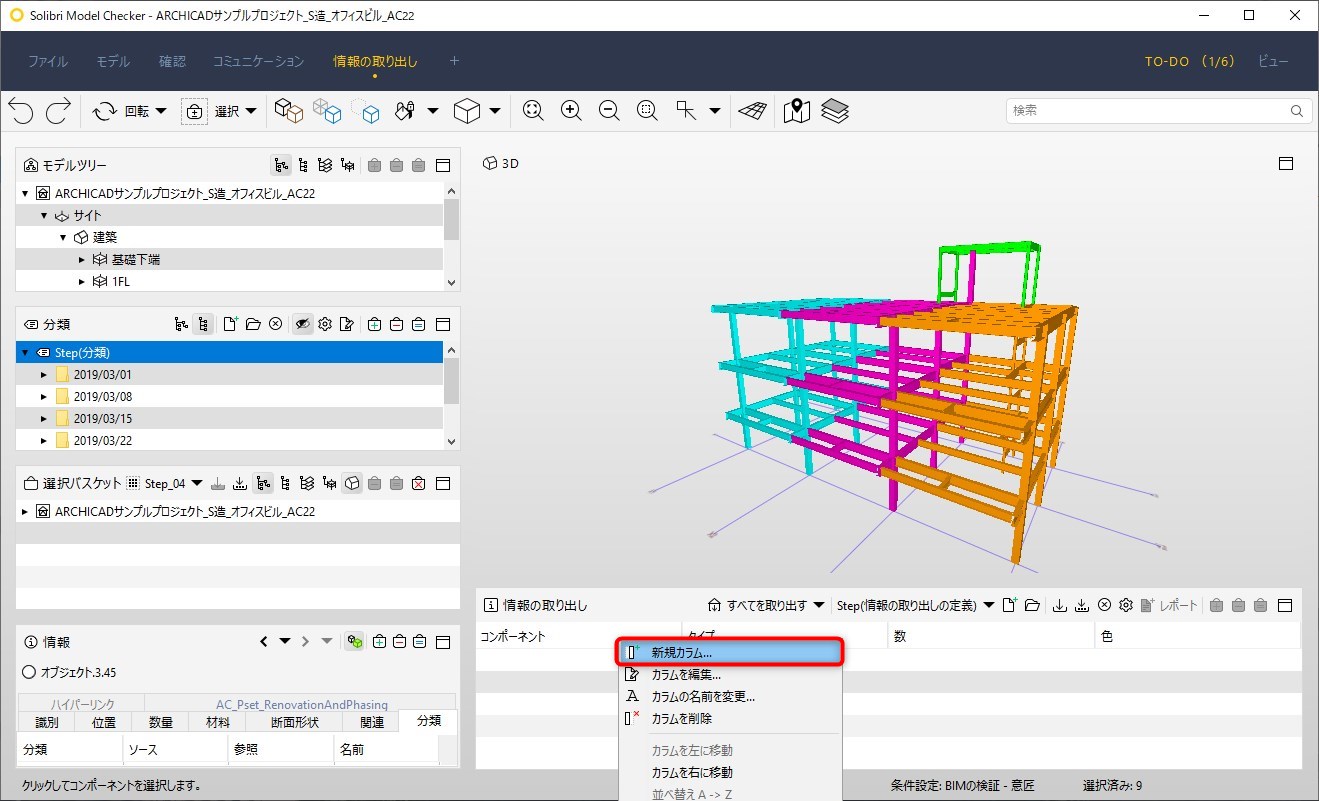Image resolution: width=1319 pixels, height=801 pixels.
Task: Switch to the モデル tab
Action: pos(113,61)
